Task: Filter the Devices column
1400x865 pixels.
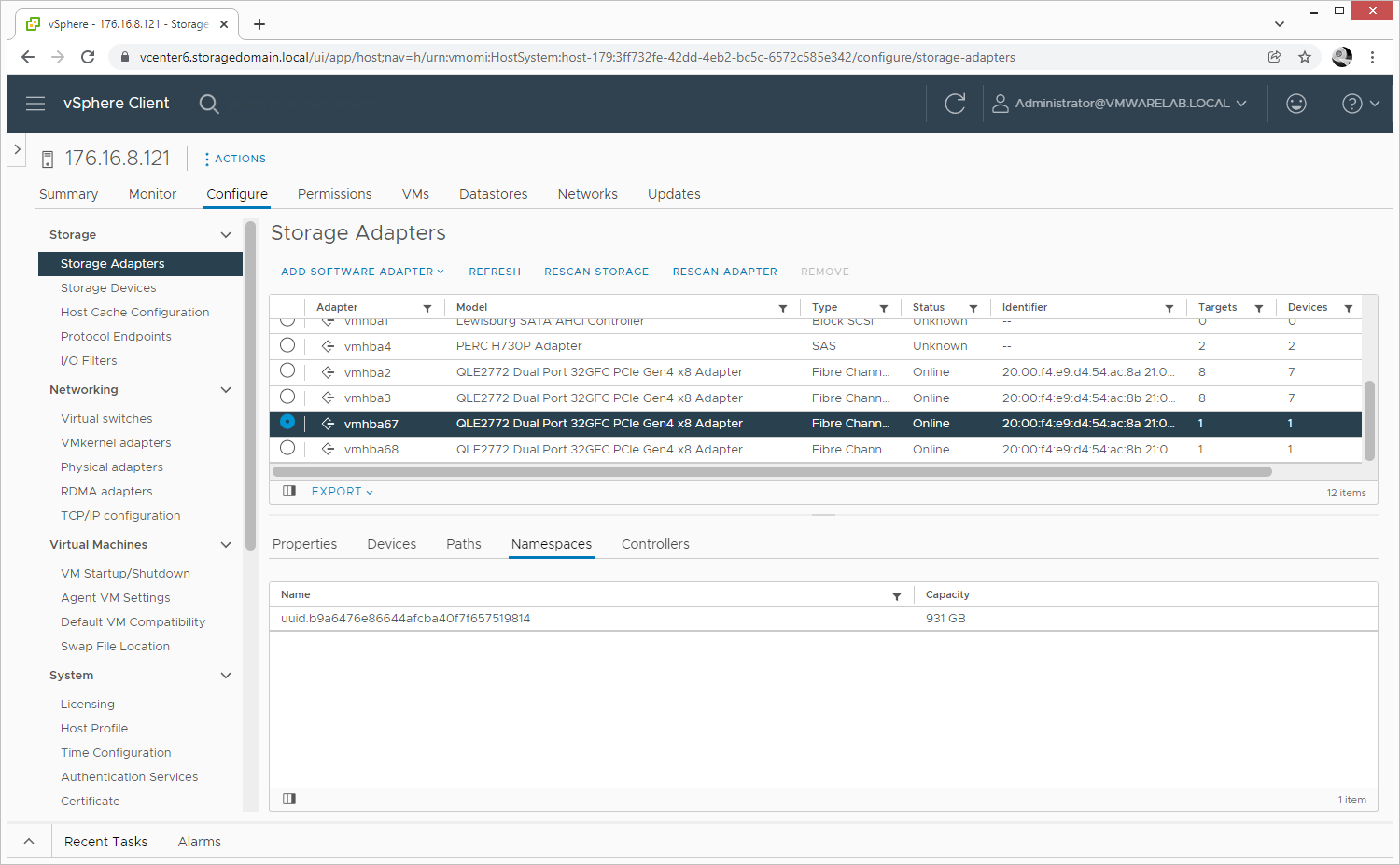Action: [x=1349, y=308]
